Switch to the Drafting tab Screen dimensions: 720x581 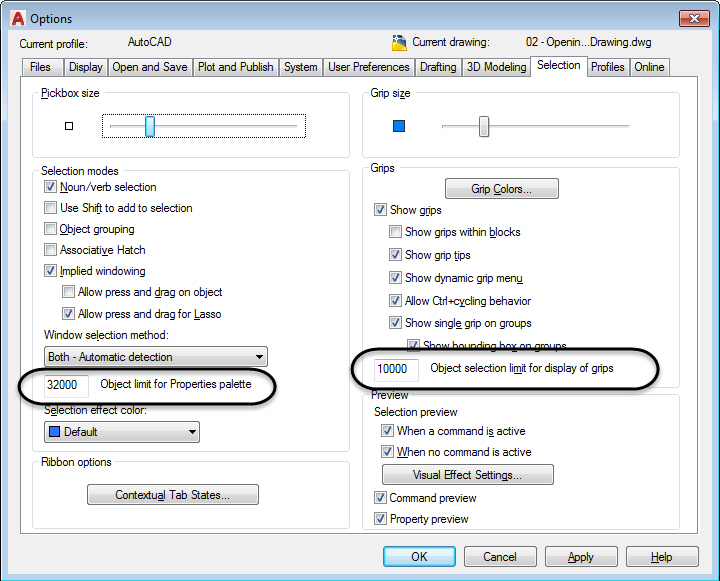coord(439,67)
